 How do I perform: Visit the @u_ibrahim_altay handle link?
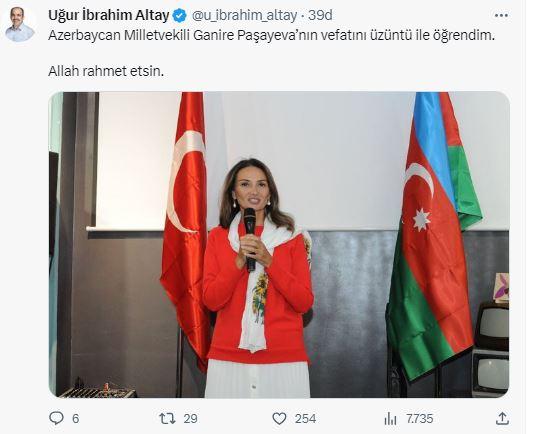click(244, 16)
